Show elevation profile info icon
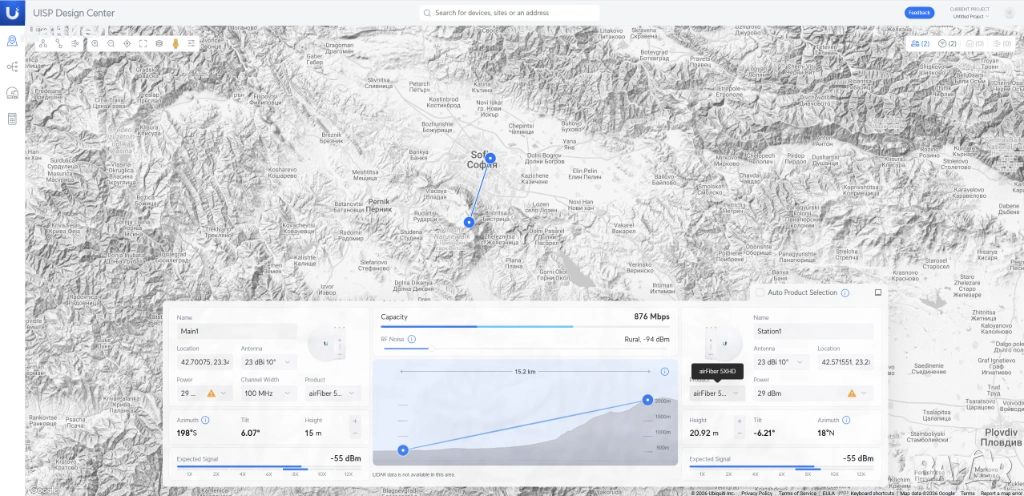 664,371
